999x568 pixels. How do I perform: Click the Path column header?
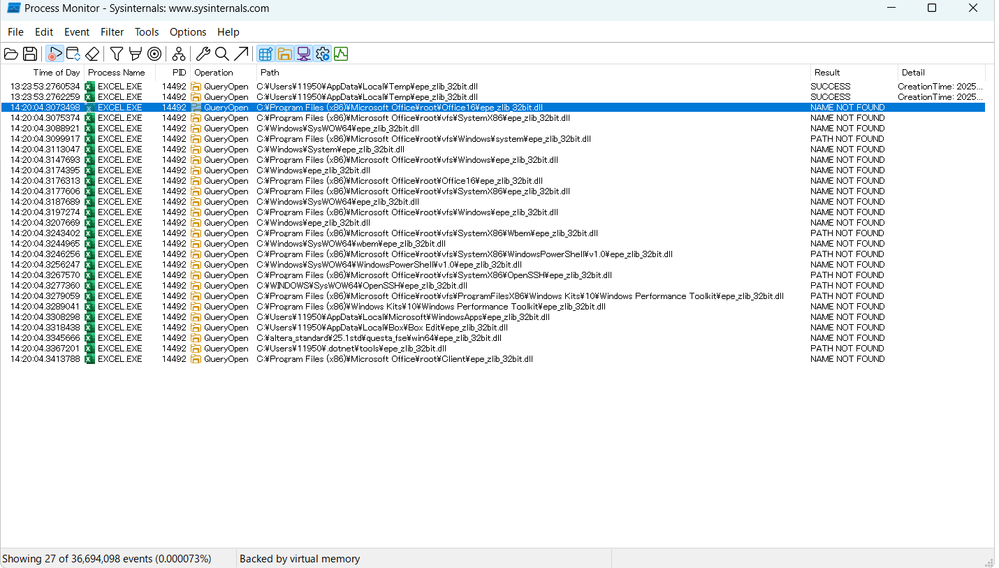point(533,73)
